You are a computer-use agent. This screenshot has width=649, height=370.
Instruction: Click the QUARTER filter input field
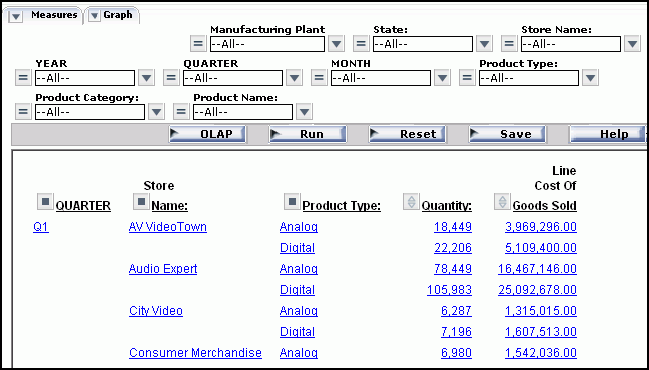(233, 78)
